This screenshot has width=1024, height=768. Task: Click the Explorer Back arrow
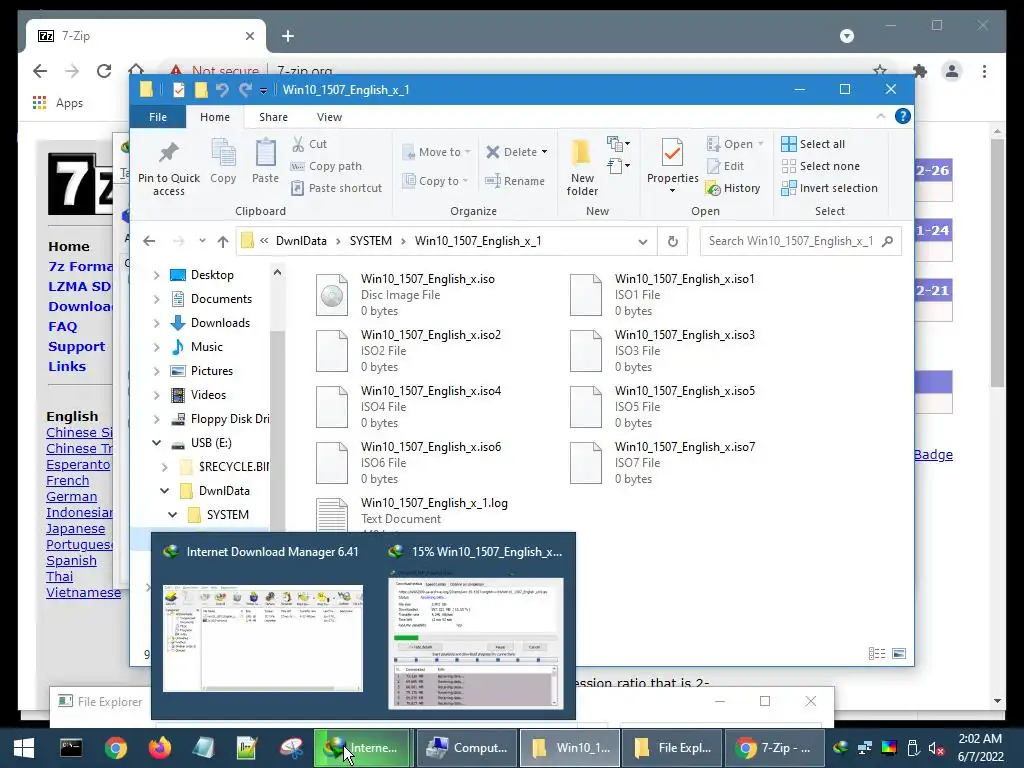(149, 241)
